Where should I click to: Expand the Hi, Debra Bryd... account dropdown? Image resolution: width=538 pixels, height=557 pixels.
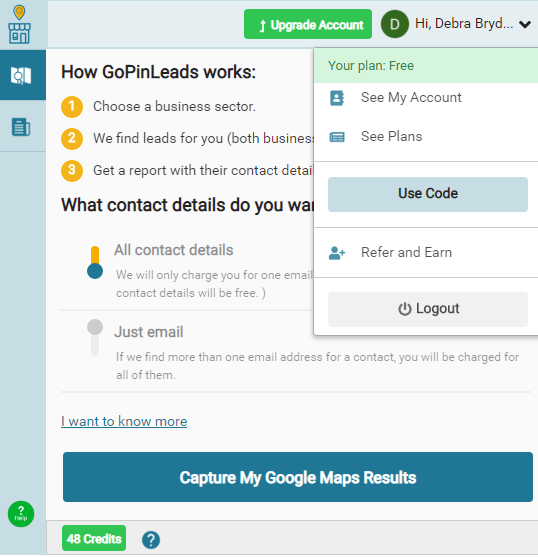click(x=464, y=24)
